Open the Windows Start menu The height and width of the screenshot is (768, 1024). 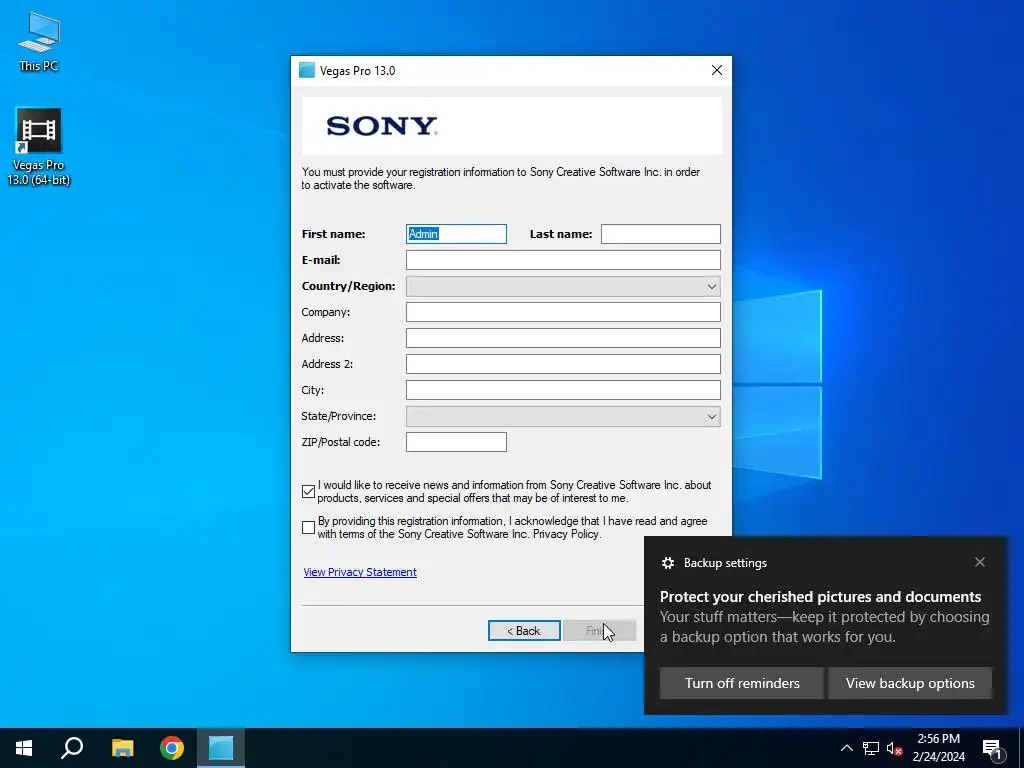click(24, 748)
